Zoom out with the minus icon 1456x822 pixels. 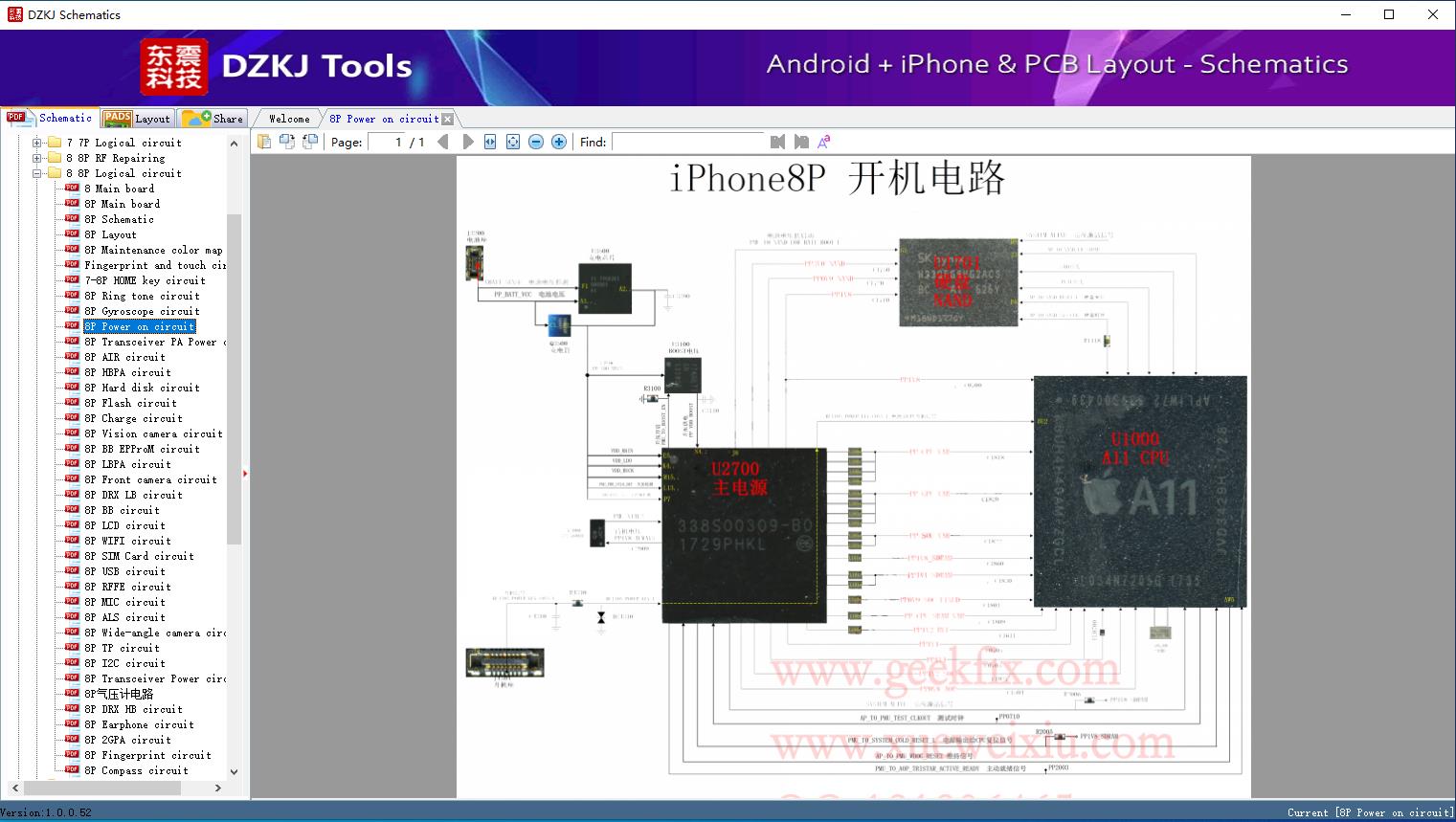[x=536, y=142]
